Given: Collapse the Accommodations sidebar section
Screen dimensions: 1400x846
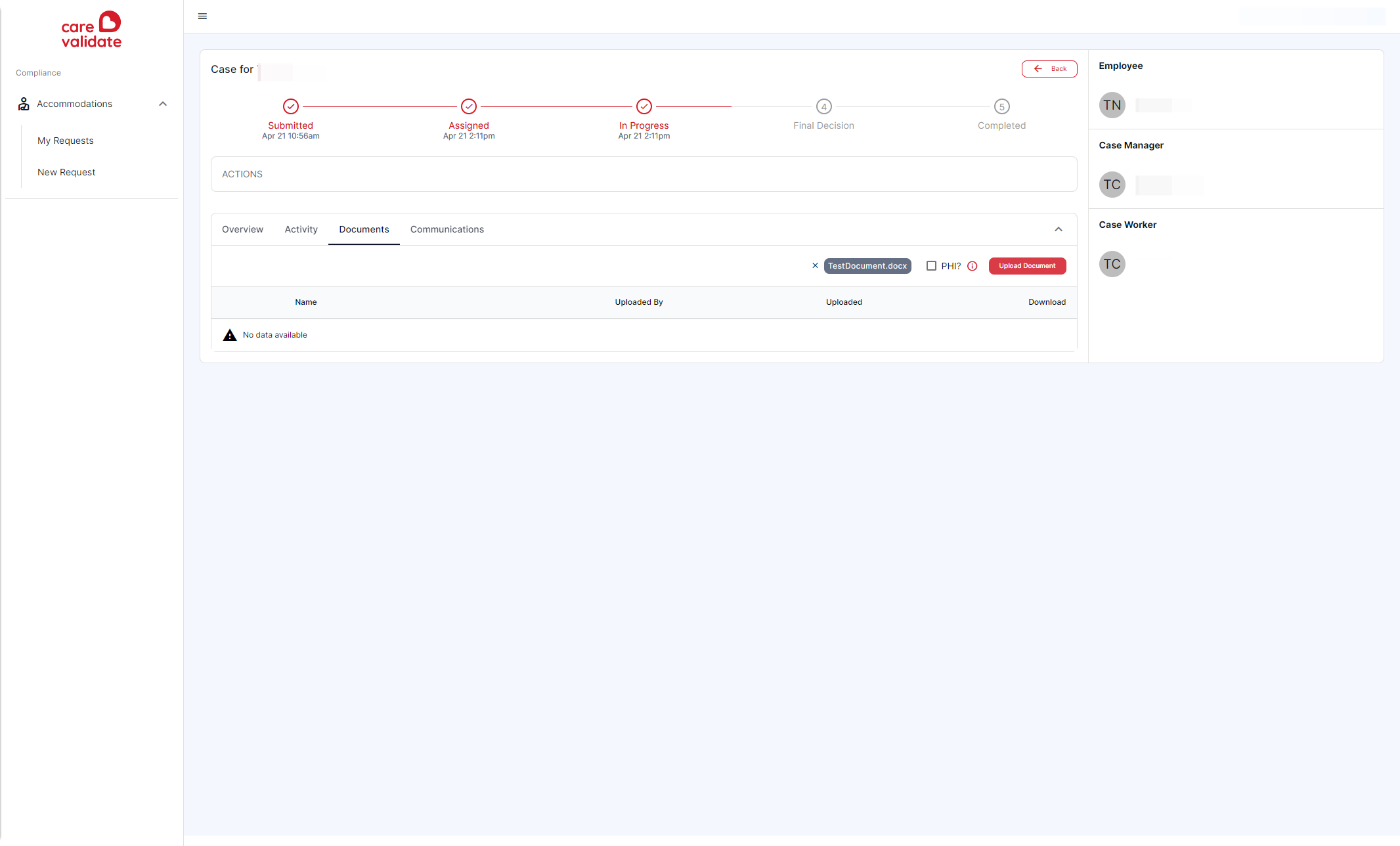Looking at the screenshot, I should click(163, 104).
